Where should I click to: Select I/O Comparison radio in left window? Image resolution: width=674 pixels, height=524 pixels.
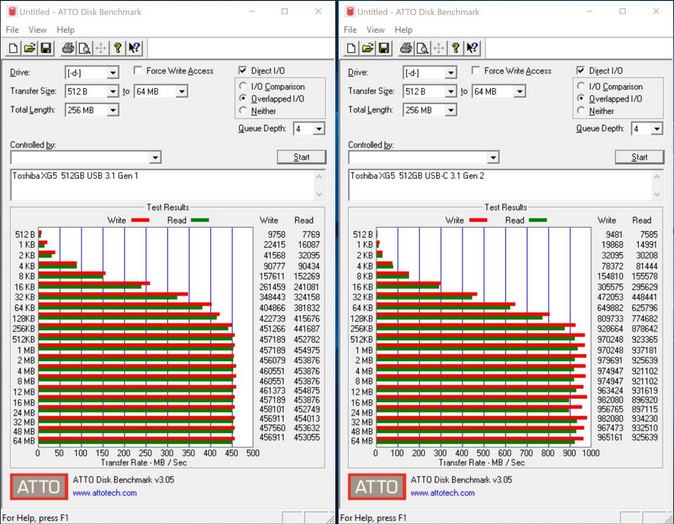coord(243,86)
